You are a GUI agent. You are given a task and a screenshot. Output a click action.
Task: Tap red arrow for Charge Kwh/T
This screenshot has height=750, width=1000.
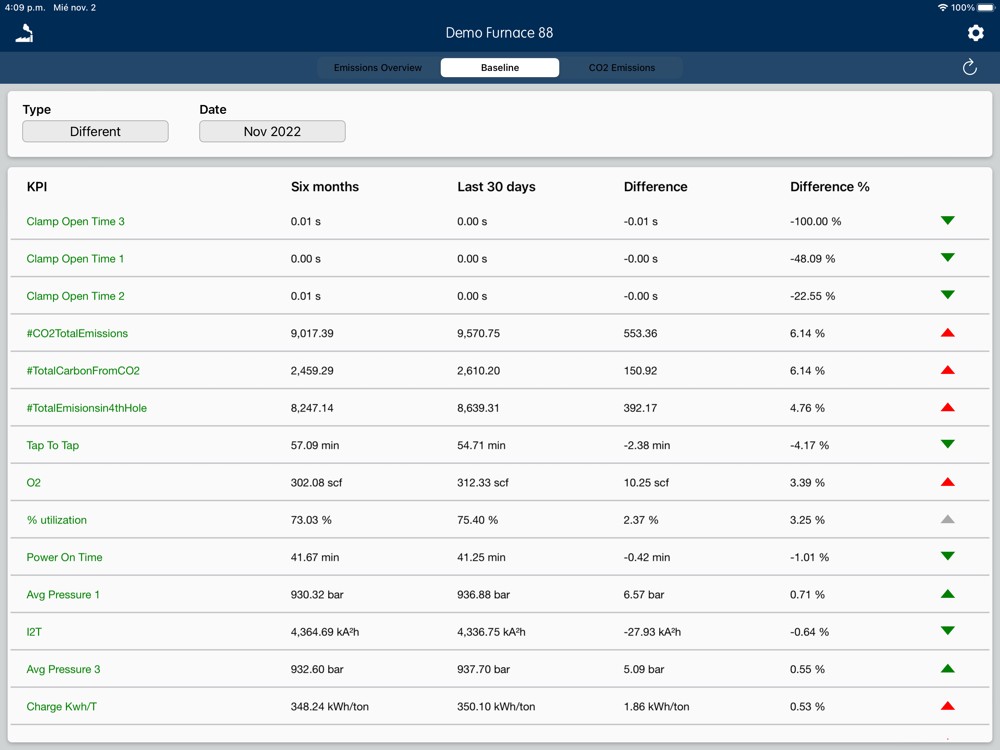pos(948,706)
